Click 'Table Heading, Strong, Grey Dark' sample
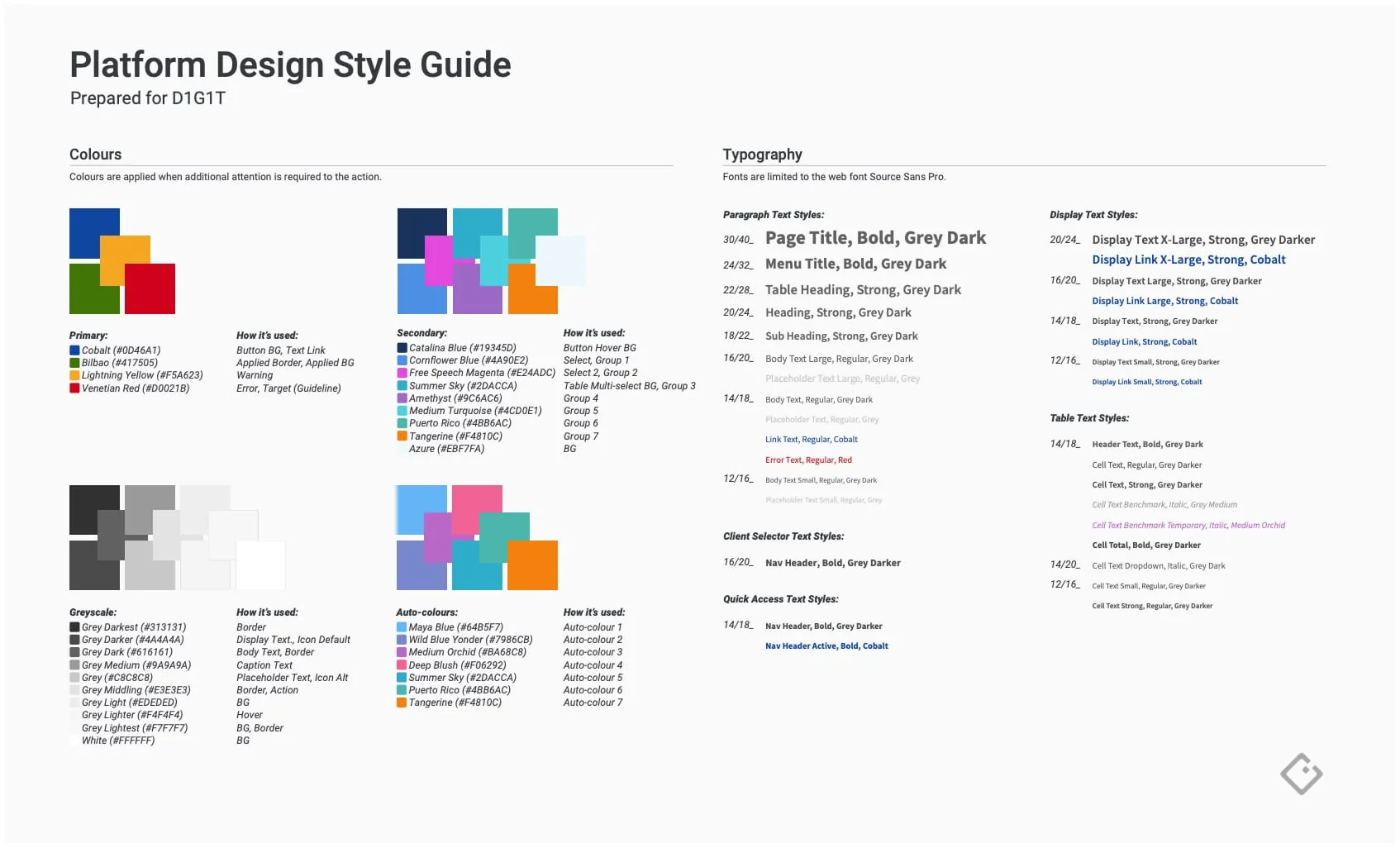The height and width of the screenshot is (848, 1400). pos(863,290)
